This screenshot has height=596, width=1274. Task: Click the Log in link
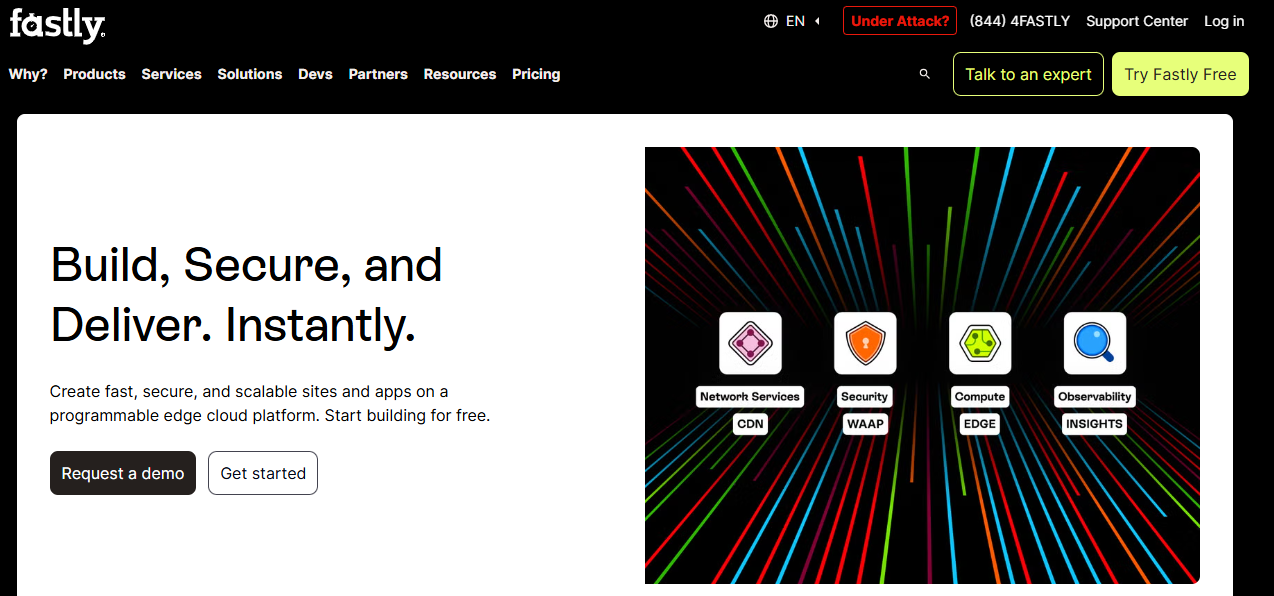coord(1224,21)
